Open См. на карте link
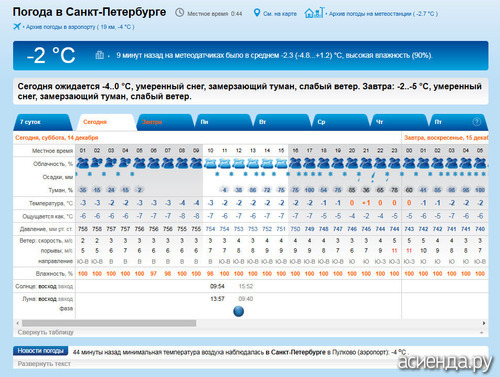Image resolution: width=500 pixels, height=377 pixels. [x=280, y=14]
